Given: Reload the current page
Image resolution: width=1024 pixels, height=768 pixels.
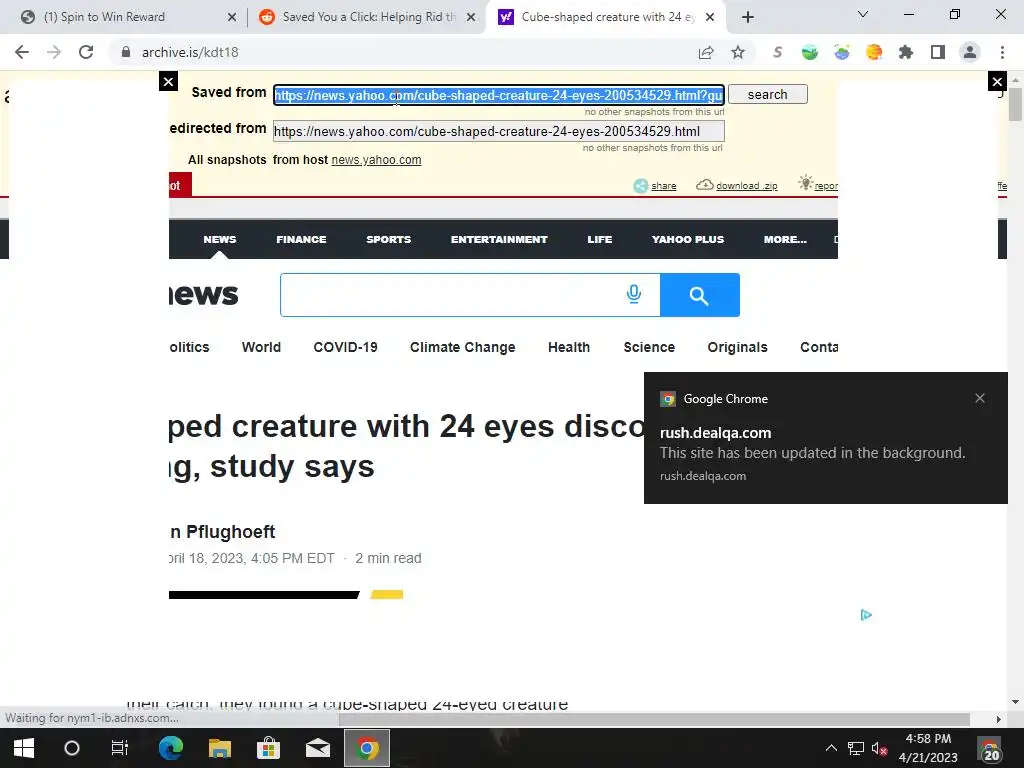Looking at the screenshot, I should (x=86, y=52).
